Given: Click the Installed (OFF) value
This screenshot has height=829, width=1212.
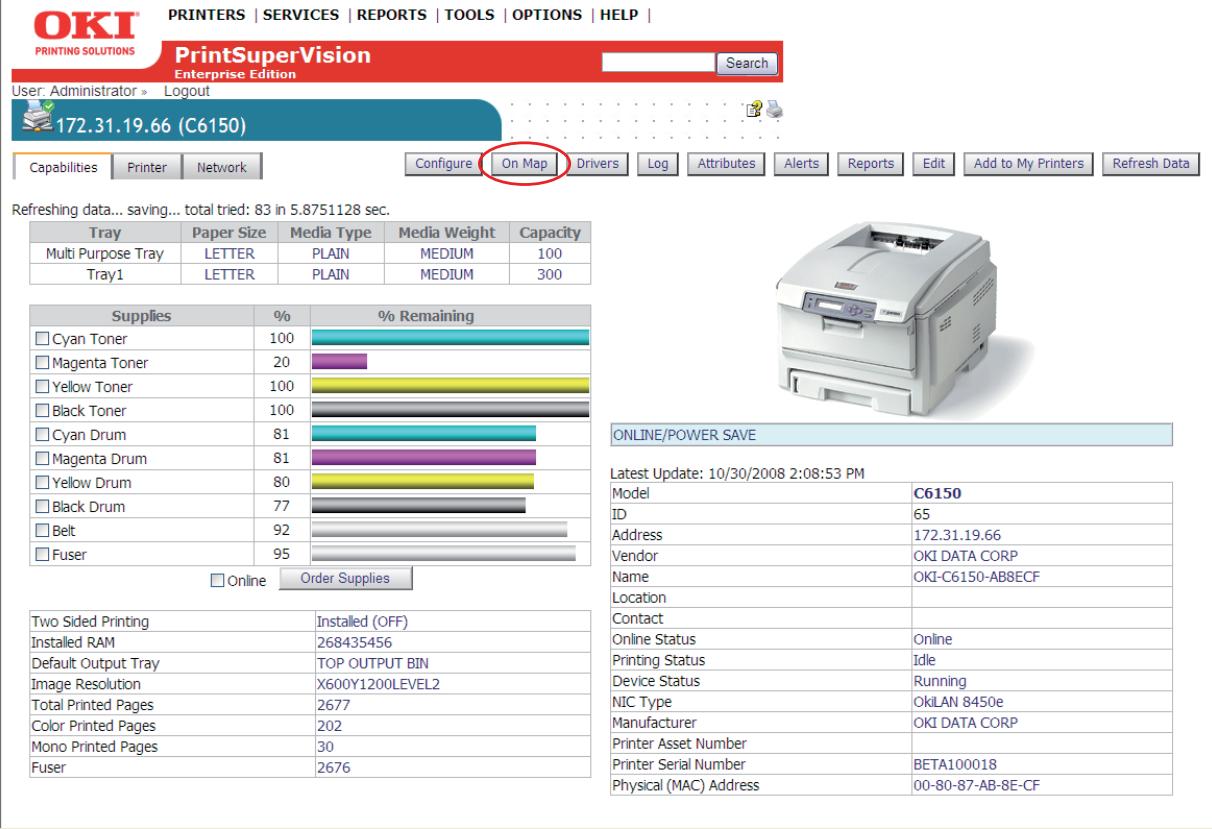Looking at the screenshot, I should 362,621.
